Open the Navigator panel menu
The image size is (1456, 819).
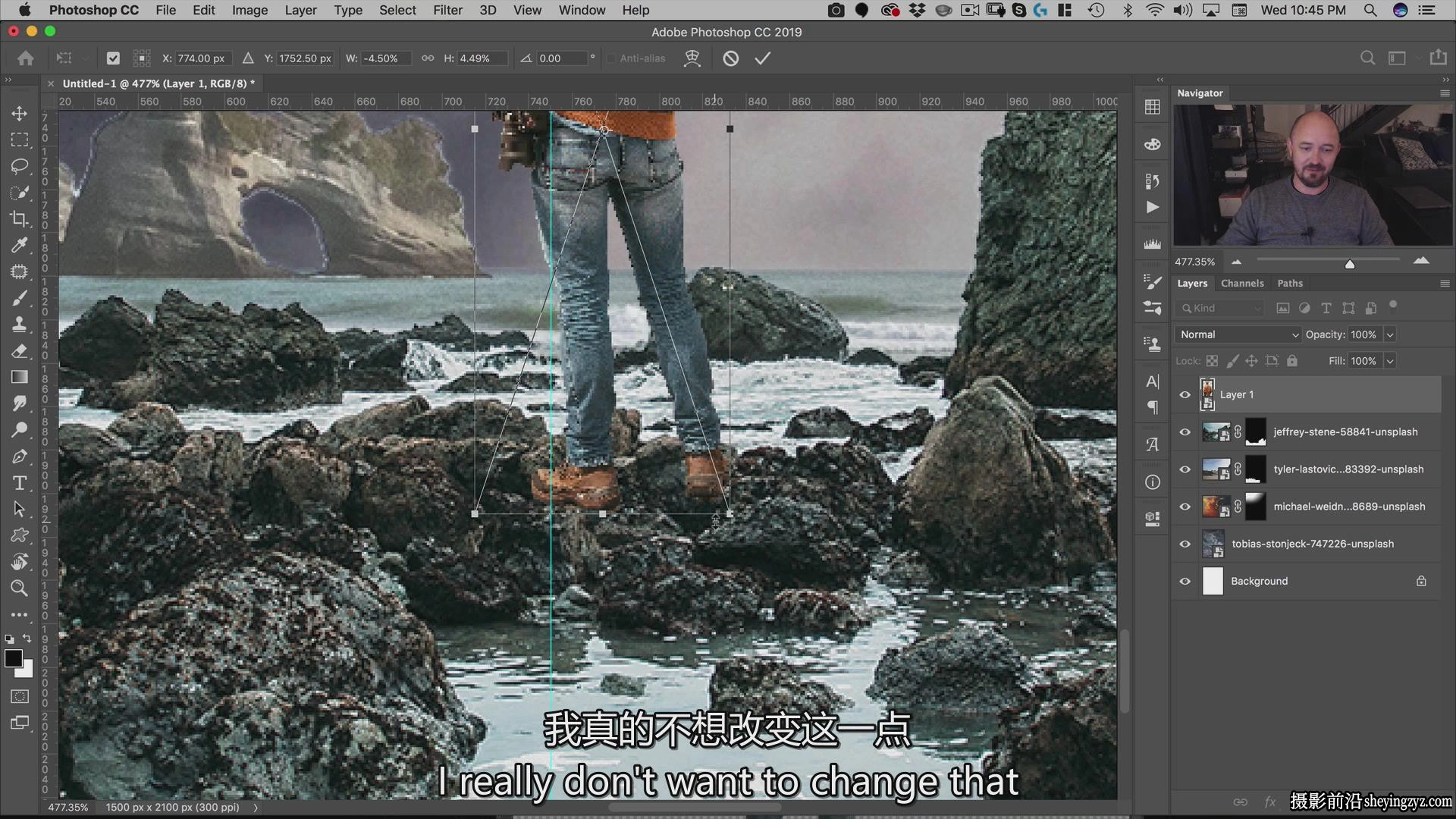tap(1444, 93)
